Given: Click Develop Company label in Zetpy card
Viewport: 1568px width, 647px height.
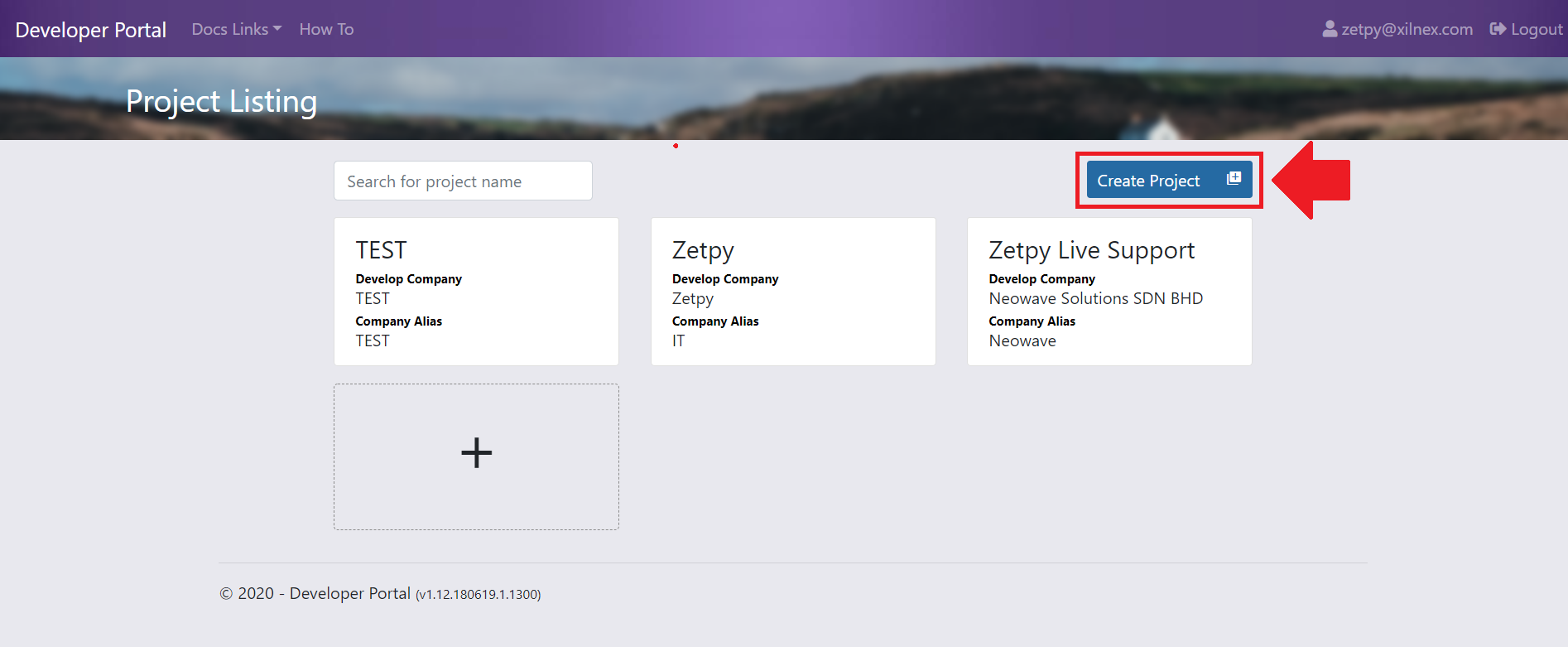Looking at the screenshot, I should click(x=725, y=279).
